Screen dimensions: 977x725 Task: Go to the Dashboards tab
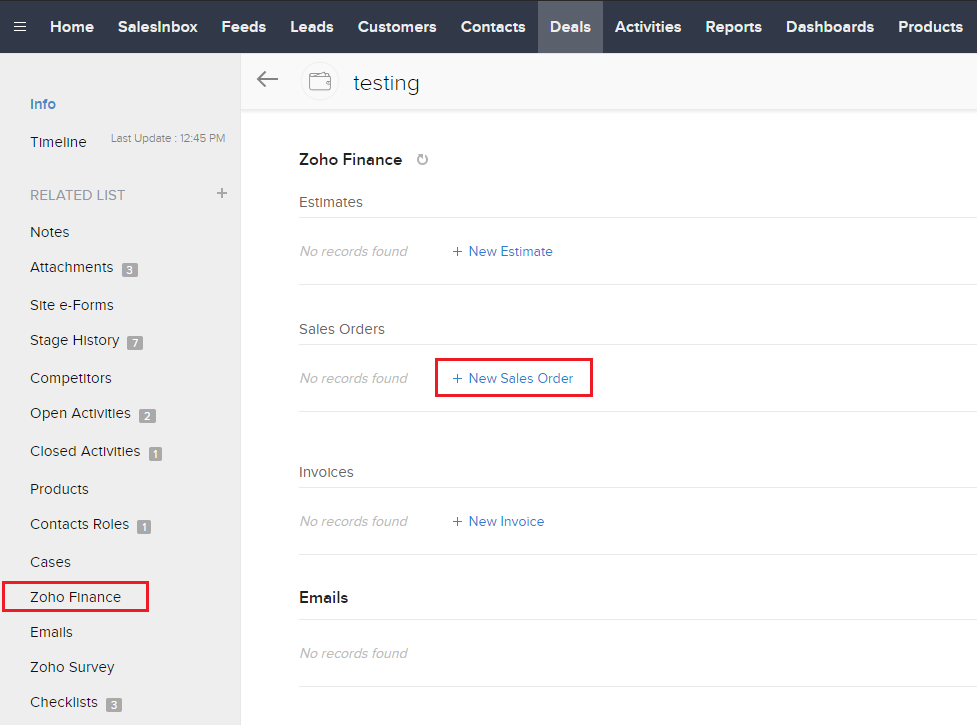click(829, 27)
